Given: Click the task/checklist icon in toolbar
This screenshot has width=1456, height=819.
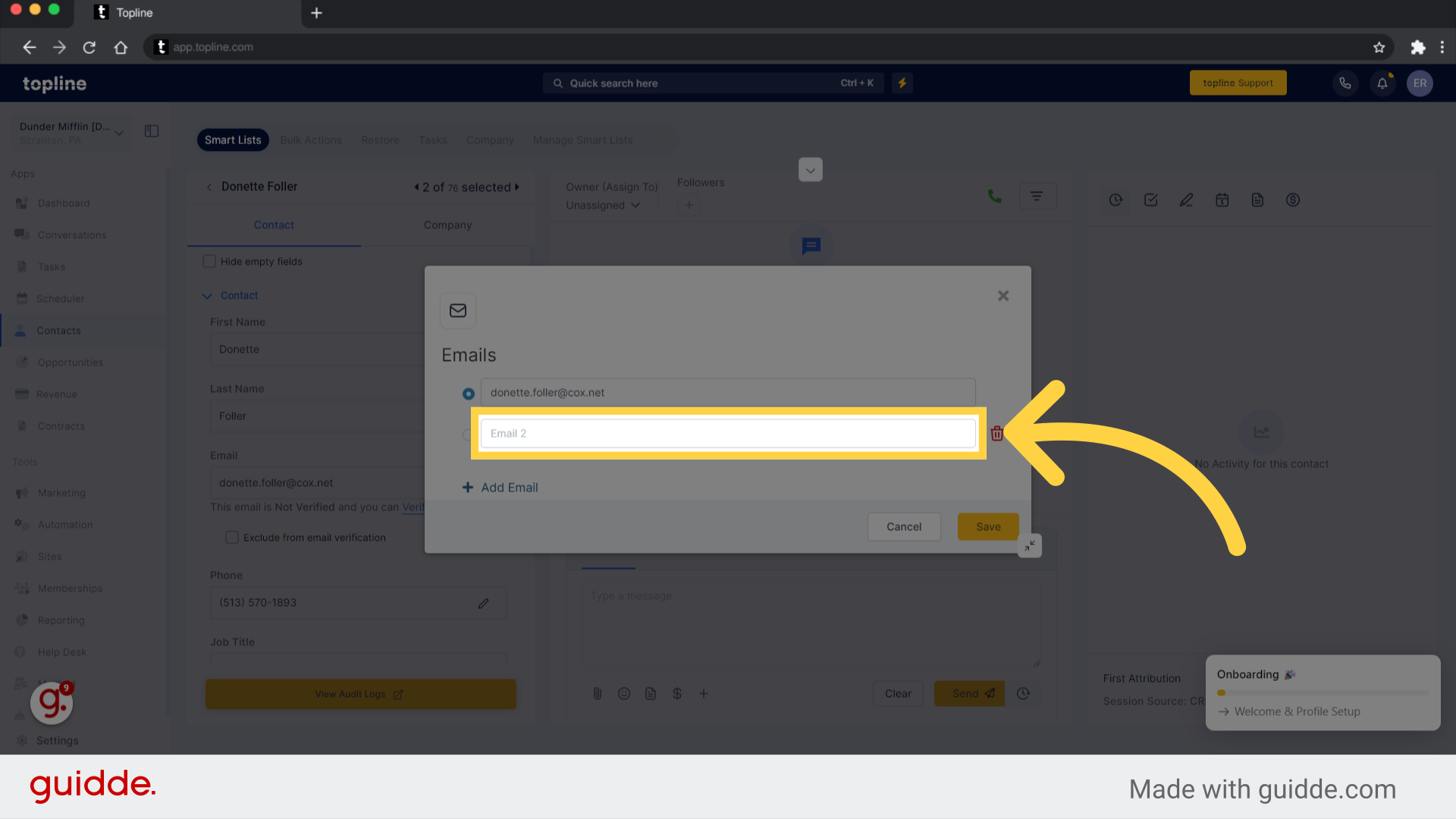Looking at the screenshot, I should (x=1152, y=200).
